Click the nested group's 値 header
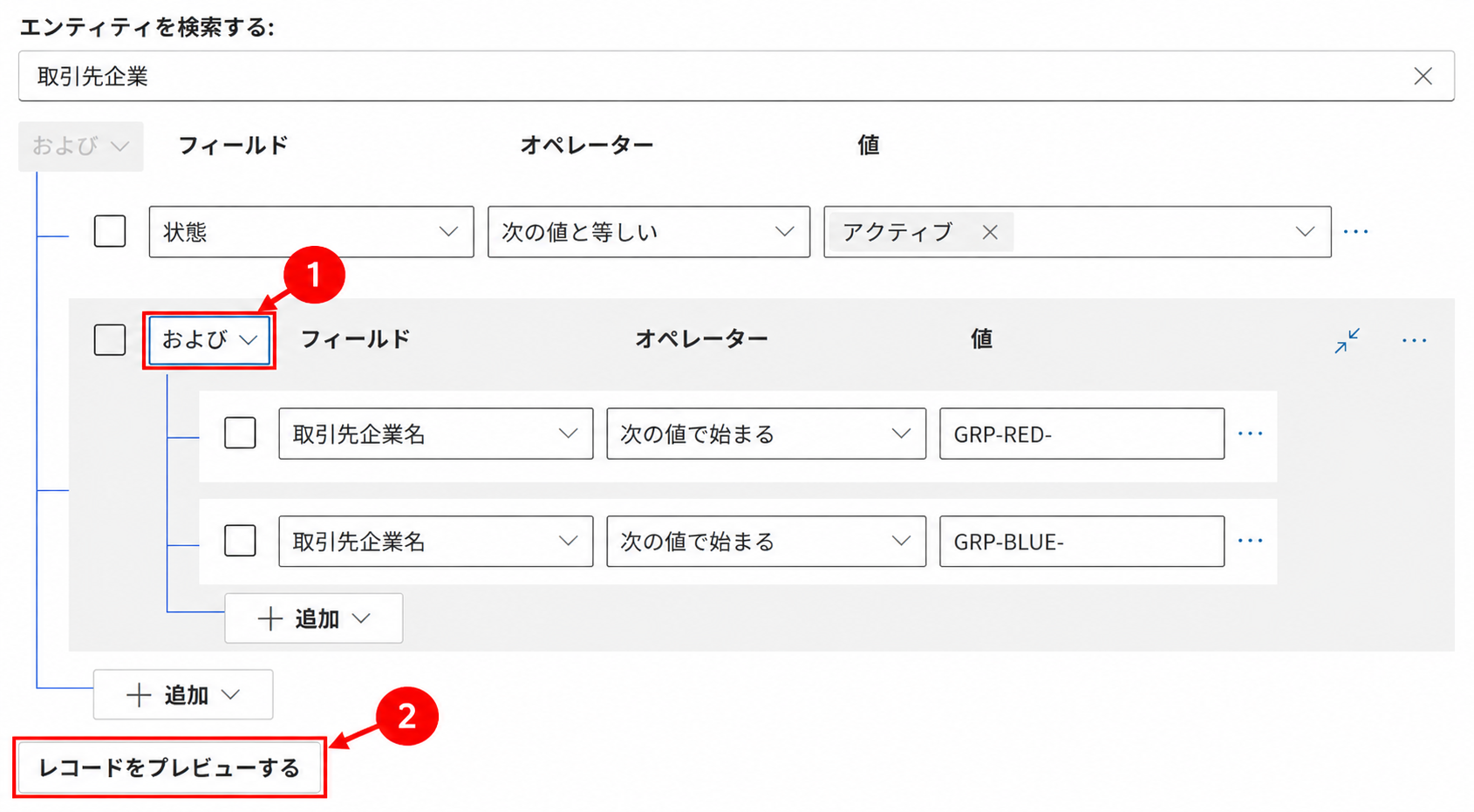Screen dimensions: 1474x812 click(982, 339)
